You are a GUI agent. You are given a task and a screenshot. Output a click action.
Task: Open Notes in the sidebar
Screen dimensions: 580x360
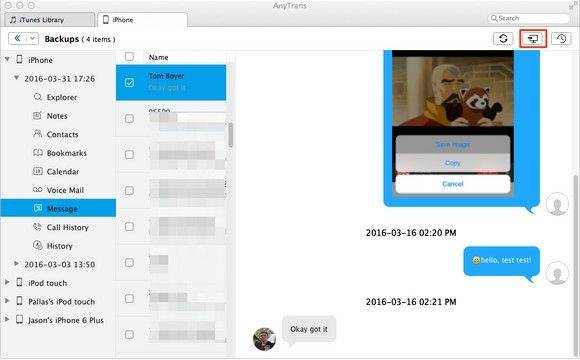(x=57, y=116)
